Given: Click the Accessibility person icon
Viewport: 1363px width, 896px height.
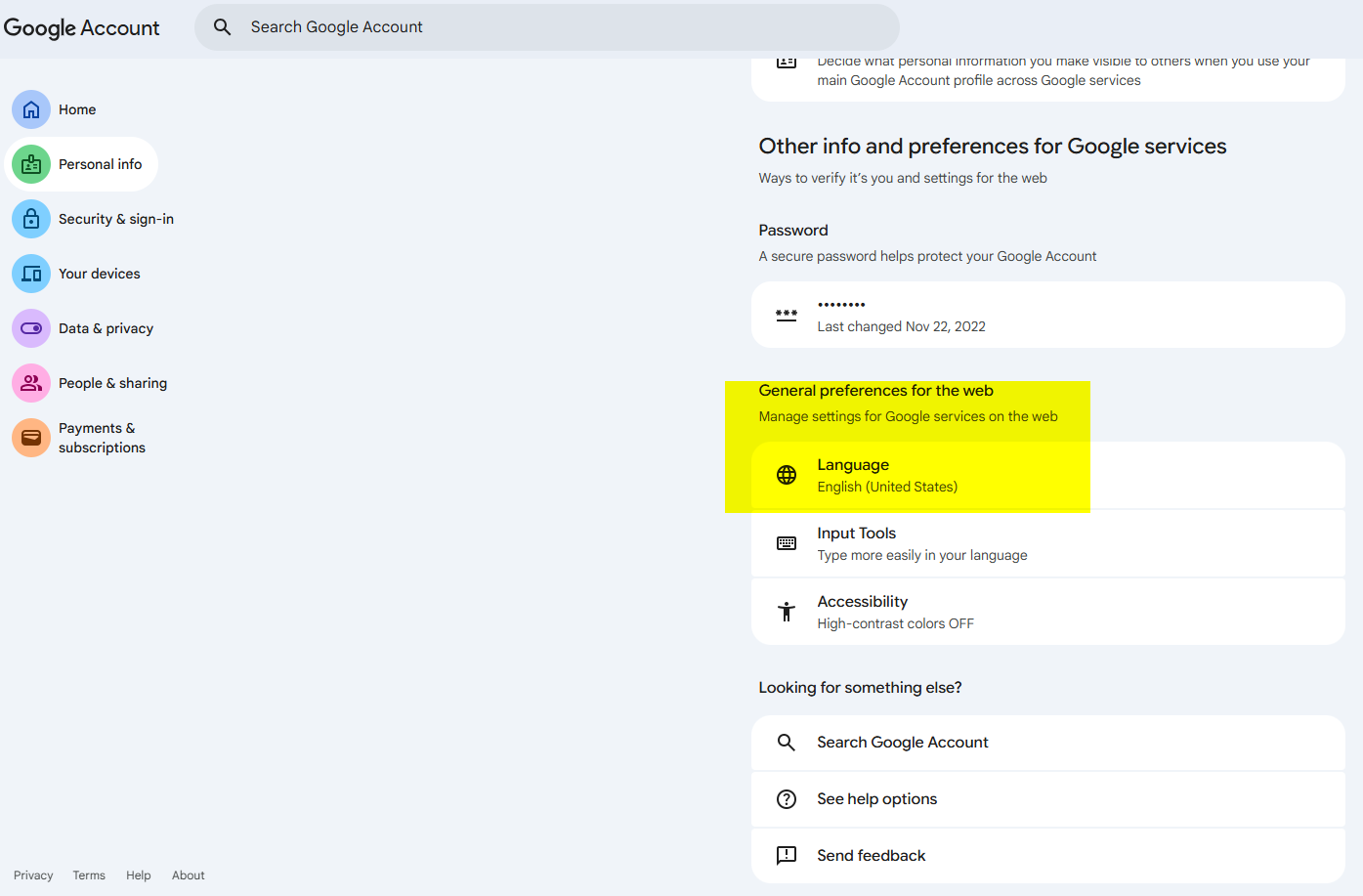Looking at the screenshot, I should 787,611.
